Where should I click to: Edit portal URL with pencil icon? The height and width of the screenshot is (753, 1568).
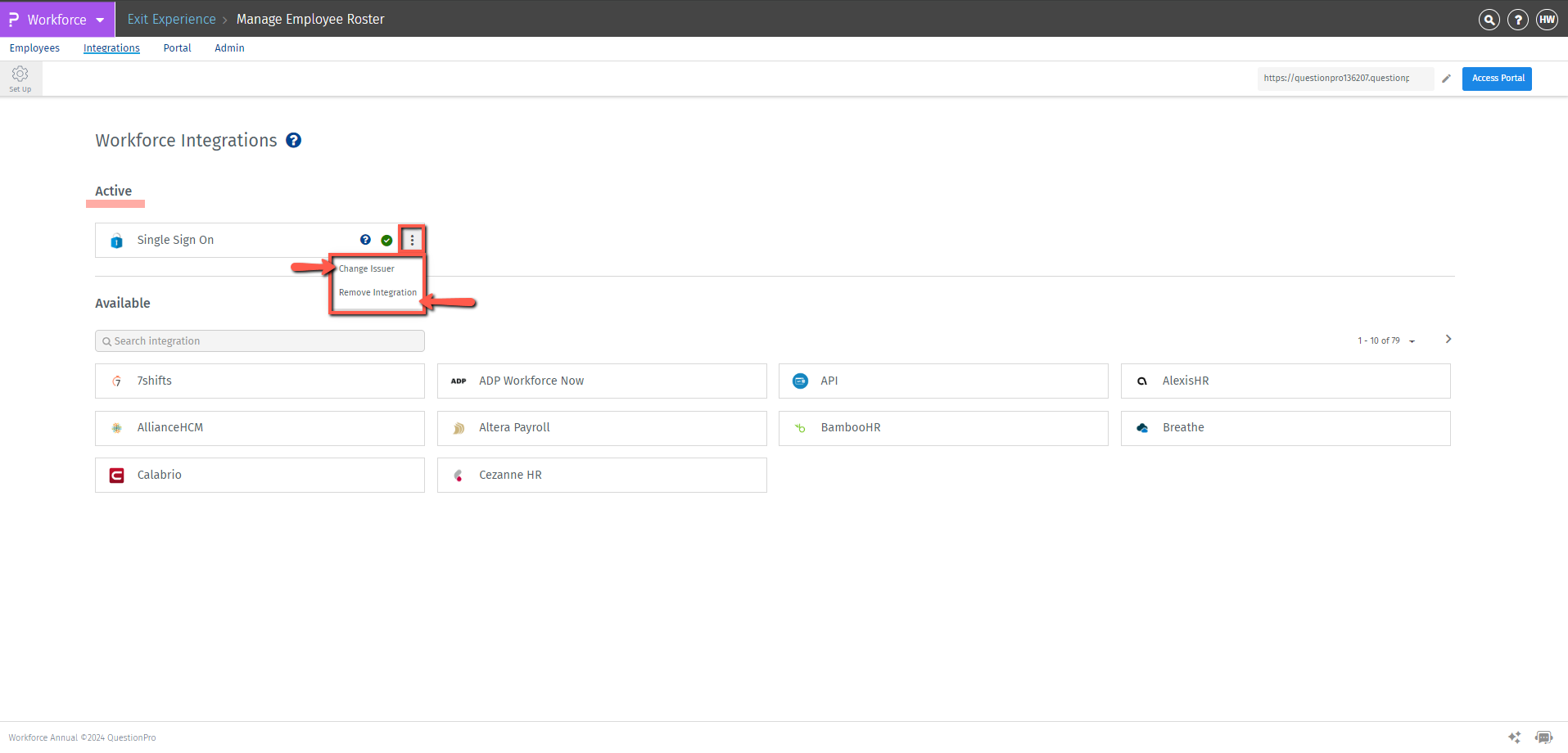tap(1446, 79)
